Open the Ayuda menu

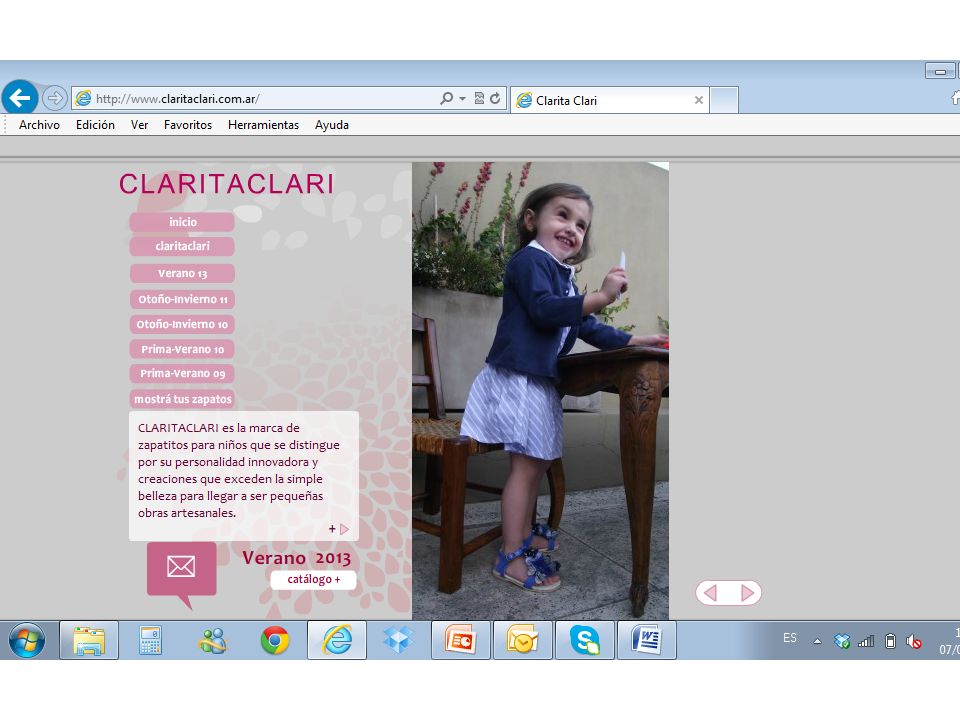coord(332,125)
